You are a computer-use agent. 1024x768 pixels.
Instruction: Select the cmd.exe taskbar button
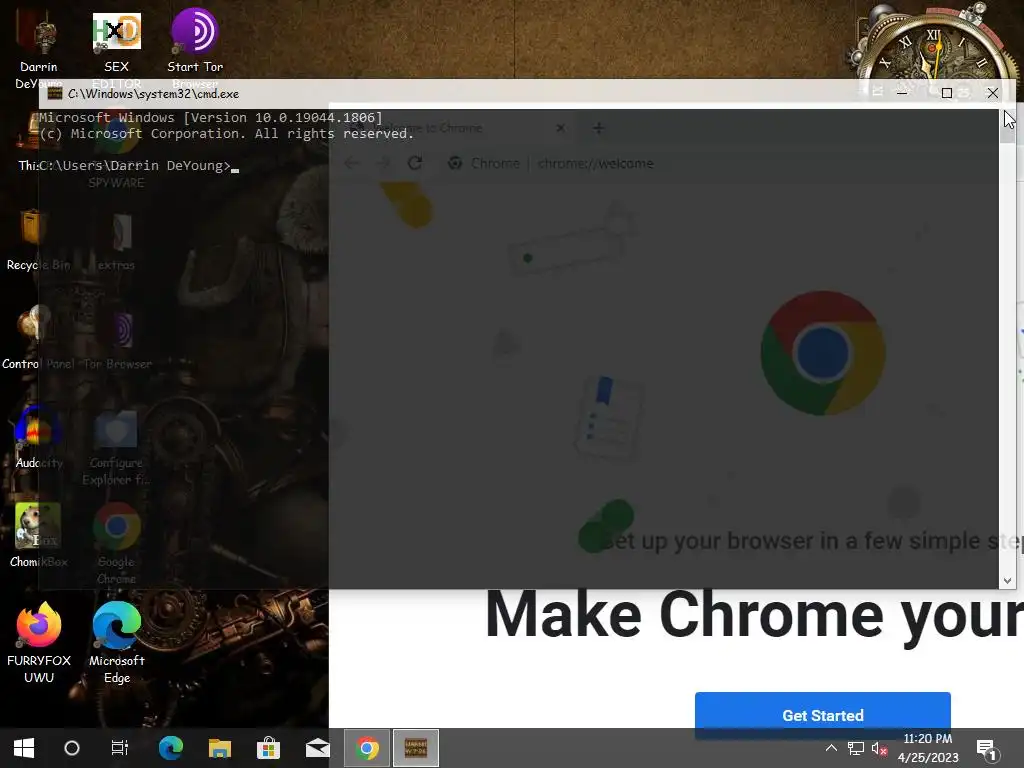click(416, 748)
